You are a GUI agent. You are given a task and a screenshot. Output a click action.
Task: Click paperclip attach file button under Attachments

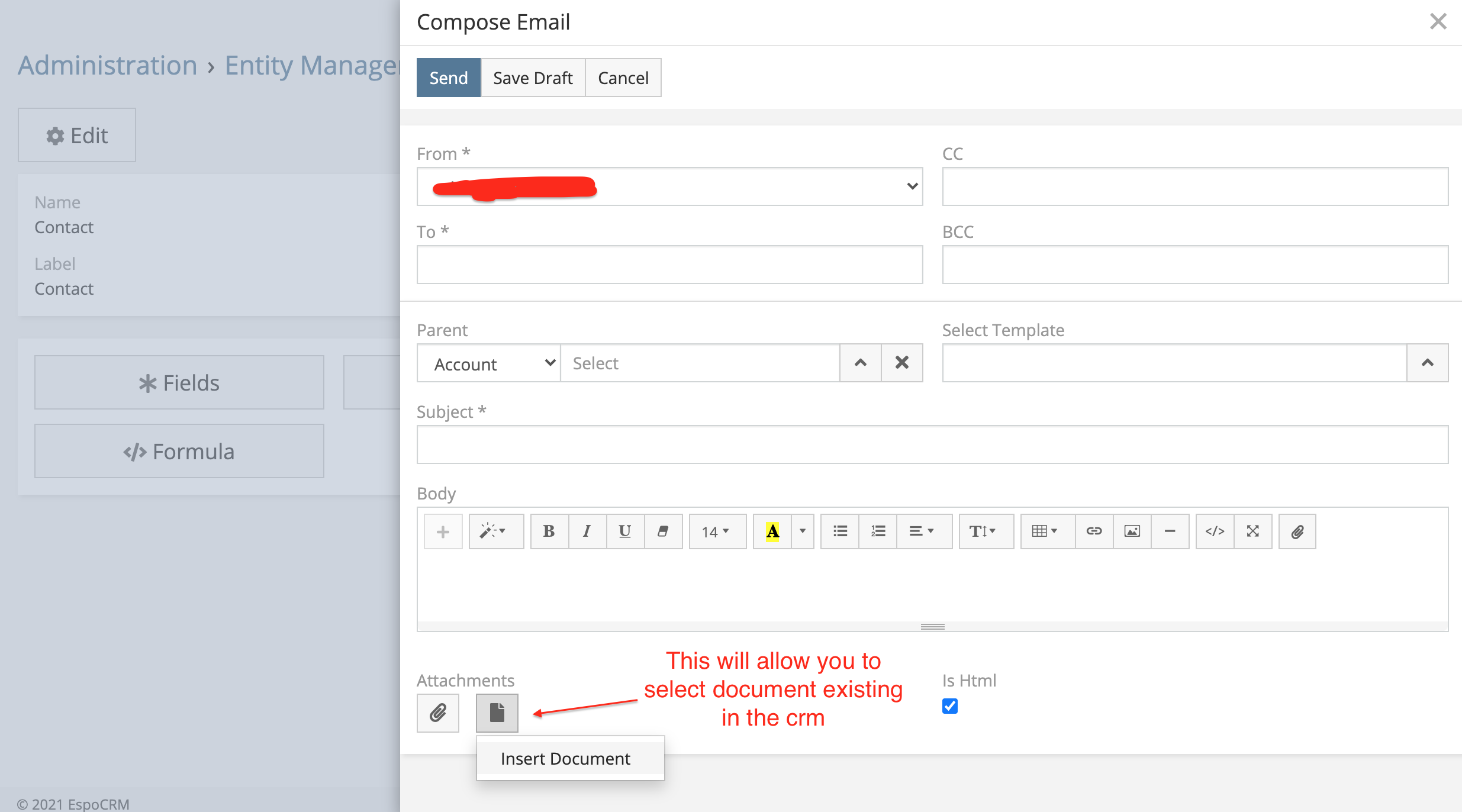438,713
